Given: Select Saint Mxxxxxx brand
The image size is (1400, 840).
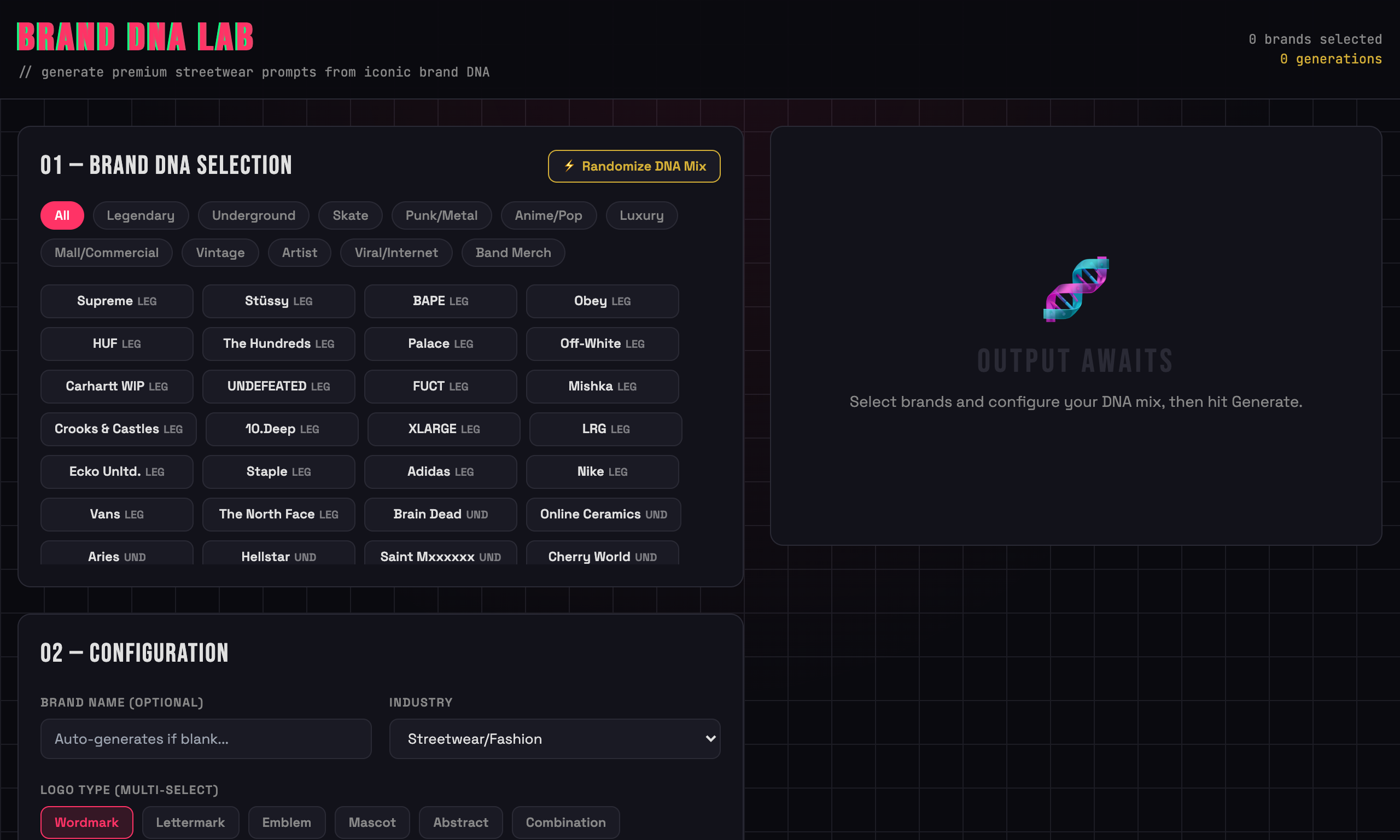Looking at the screenshot, I should [441, 553].
